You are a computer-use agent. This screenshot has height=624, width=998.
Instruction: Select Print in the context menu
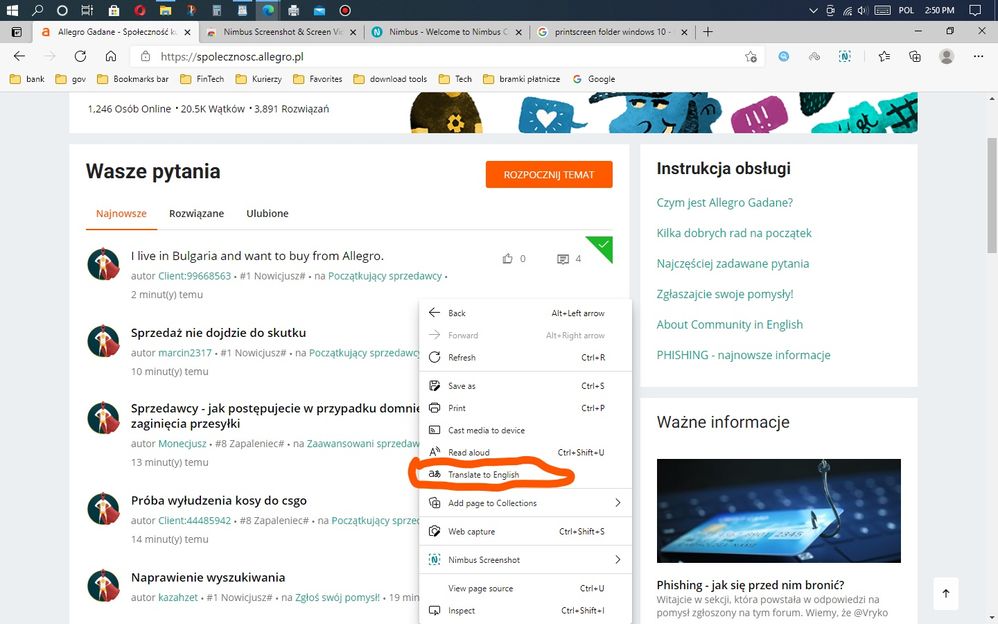(x=525, y=408)
